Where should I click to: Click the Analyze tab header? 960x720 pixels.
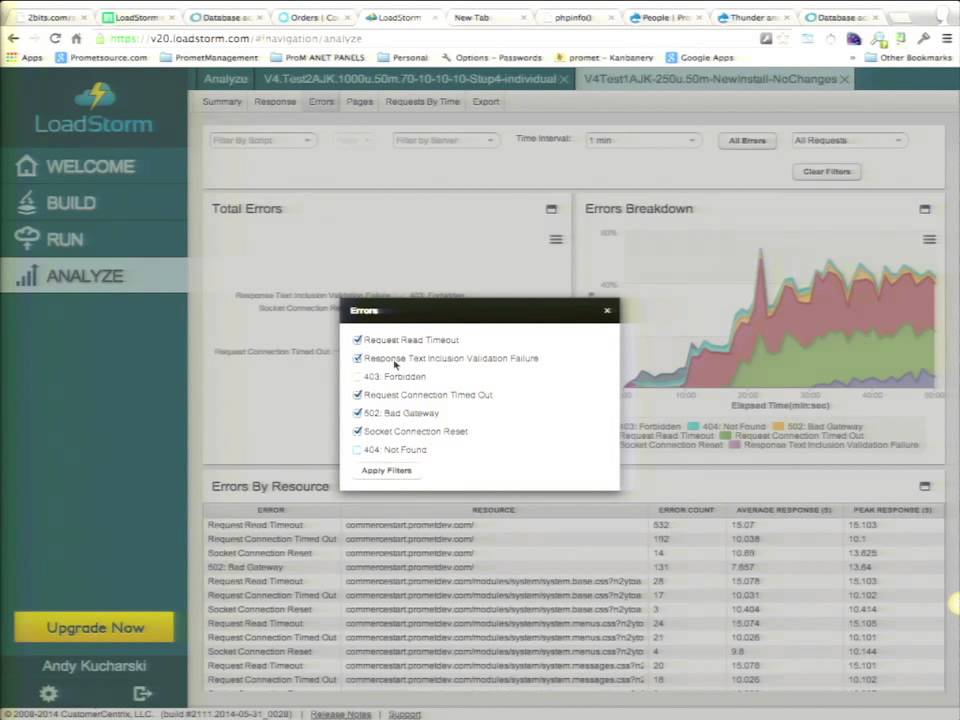[x=225, y=79]
